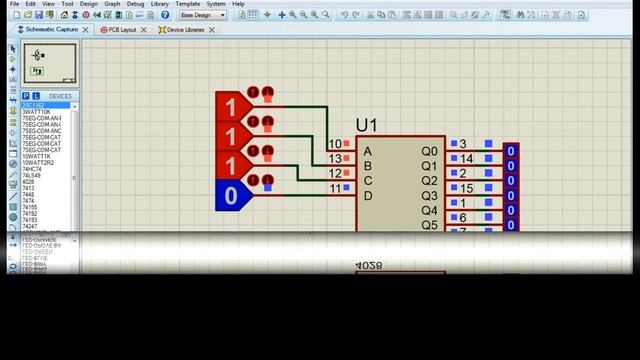Select the Virtual Instruments tool

[x=13, y=185]
